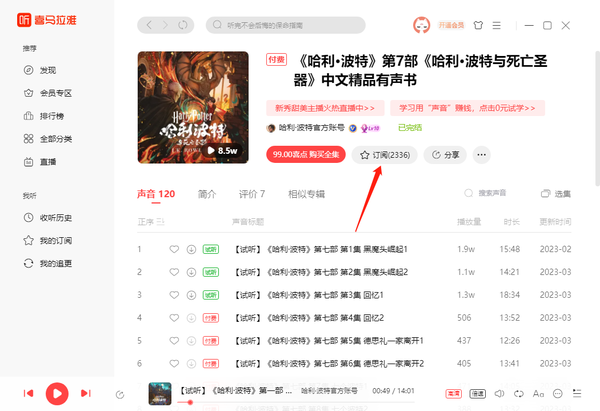This screenshot has width=600, height=411.
Task: Switch to the 简介 tab
Action: click(x=207, y=194)
